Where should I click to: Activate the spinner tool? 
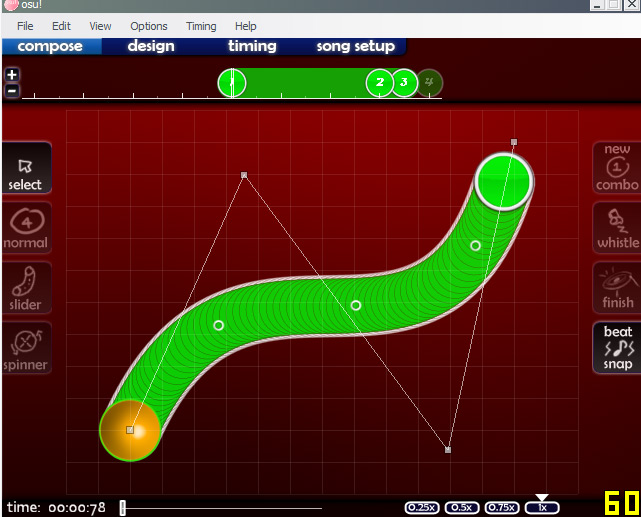click(x=26, y=348)
